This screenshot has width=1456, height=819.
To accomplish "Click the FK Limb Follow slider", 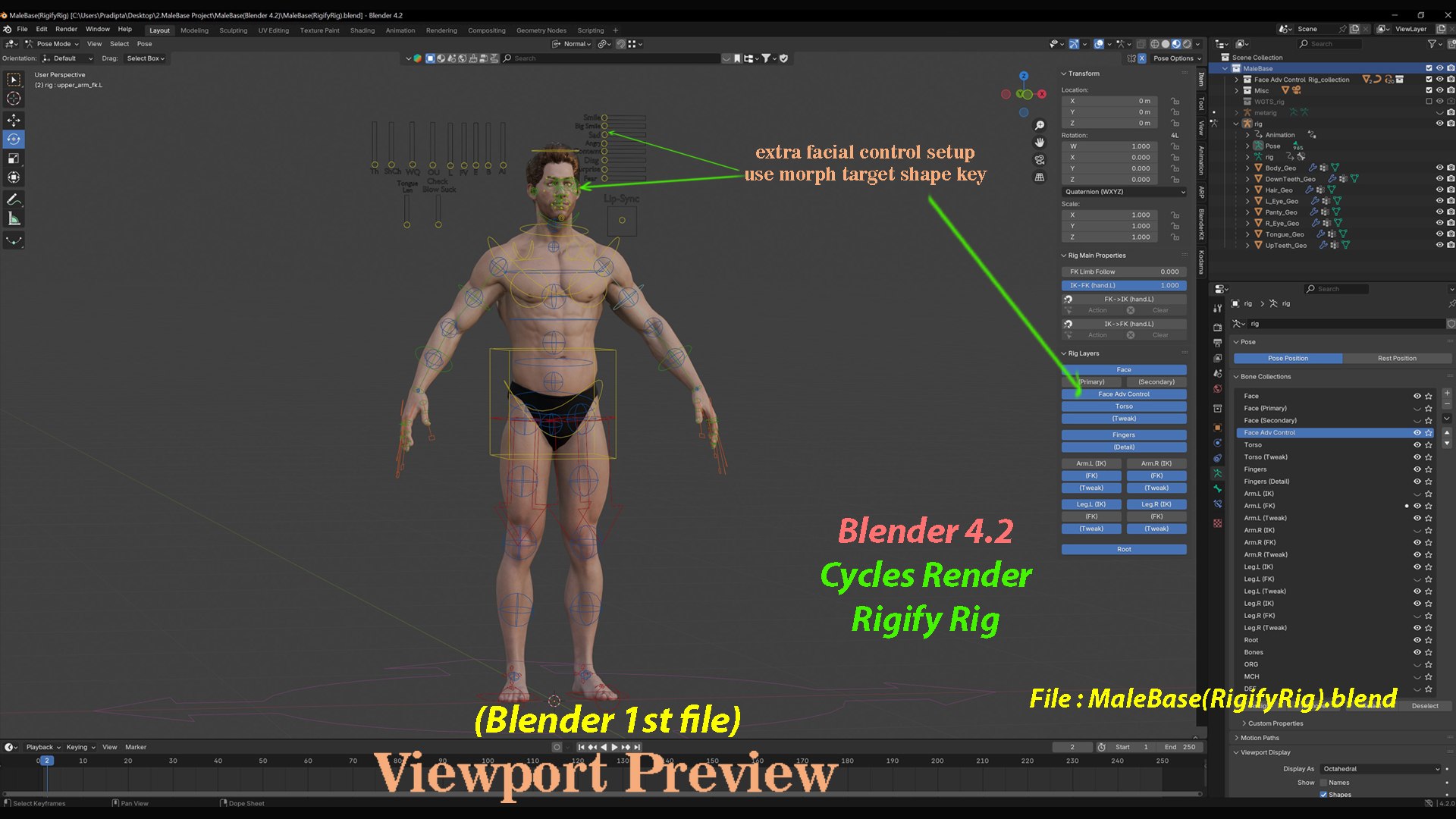I will coord(1124,271).
